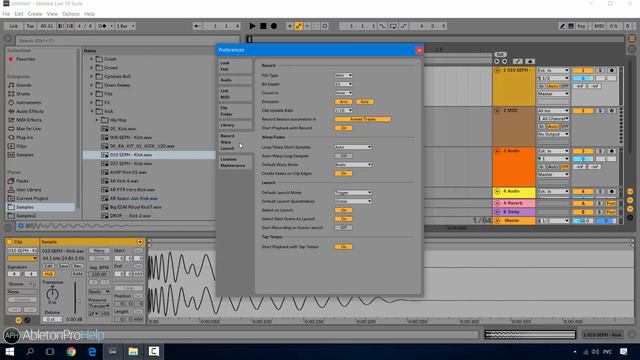Open the Help menu
Viewport: 640px width, 360px height.
[89, 14]
